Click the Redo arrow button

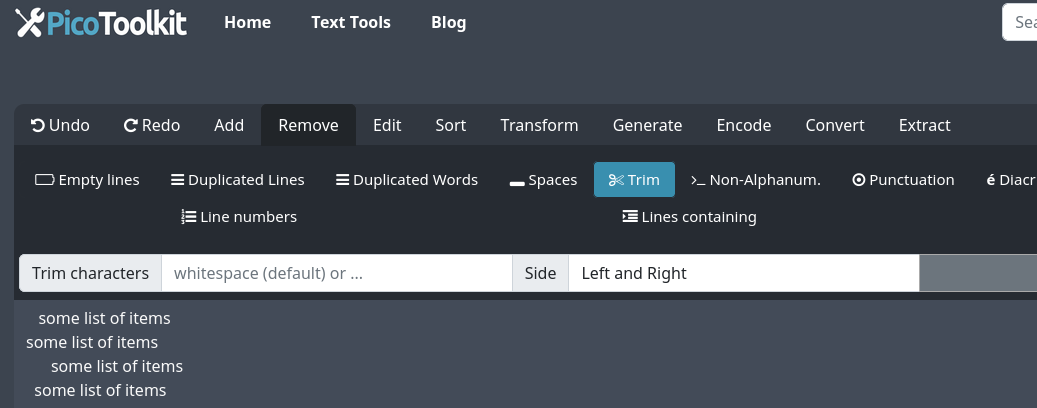point(152,125)
